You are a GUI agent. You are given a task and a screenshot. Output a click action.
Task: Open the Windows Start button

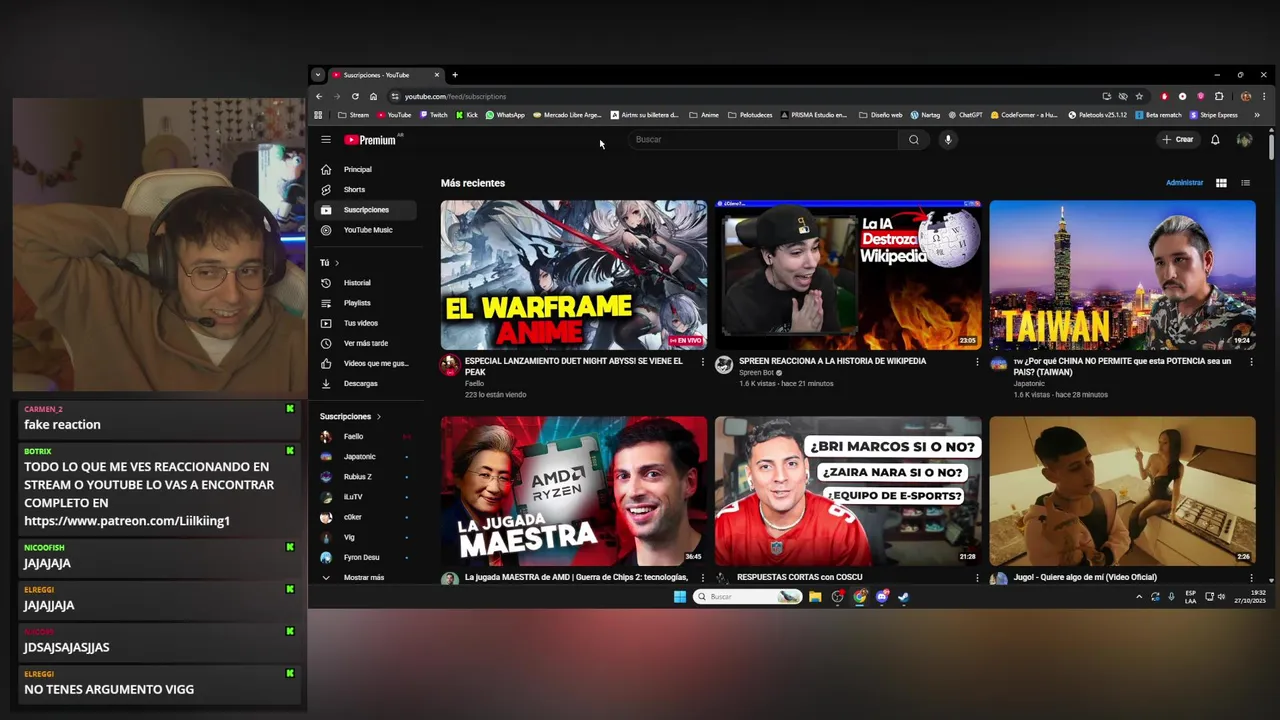pos(680,597)
